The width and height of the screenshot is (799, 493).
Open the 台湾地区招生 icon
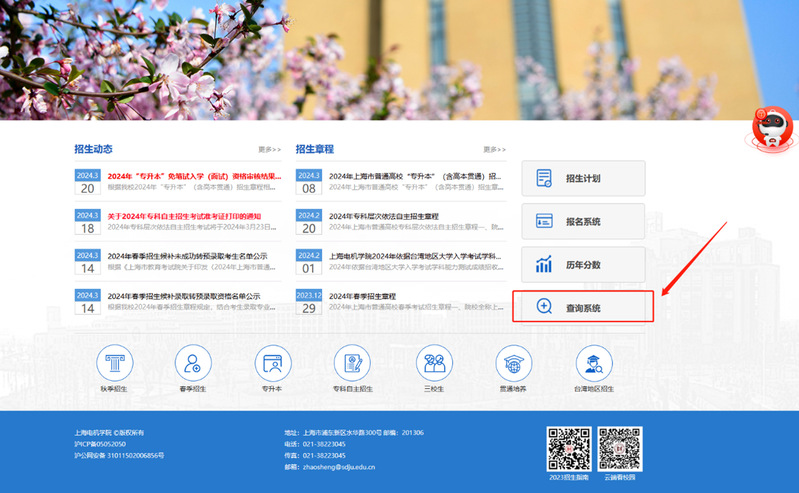(594, 362)
